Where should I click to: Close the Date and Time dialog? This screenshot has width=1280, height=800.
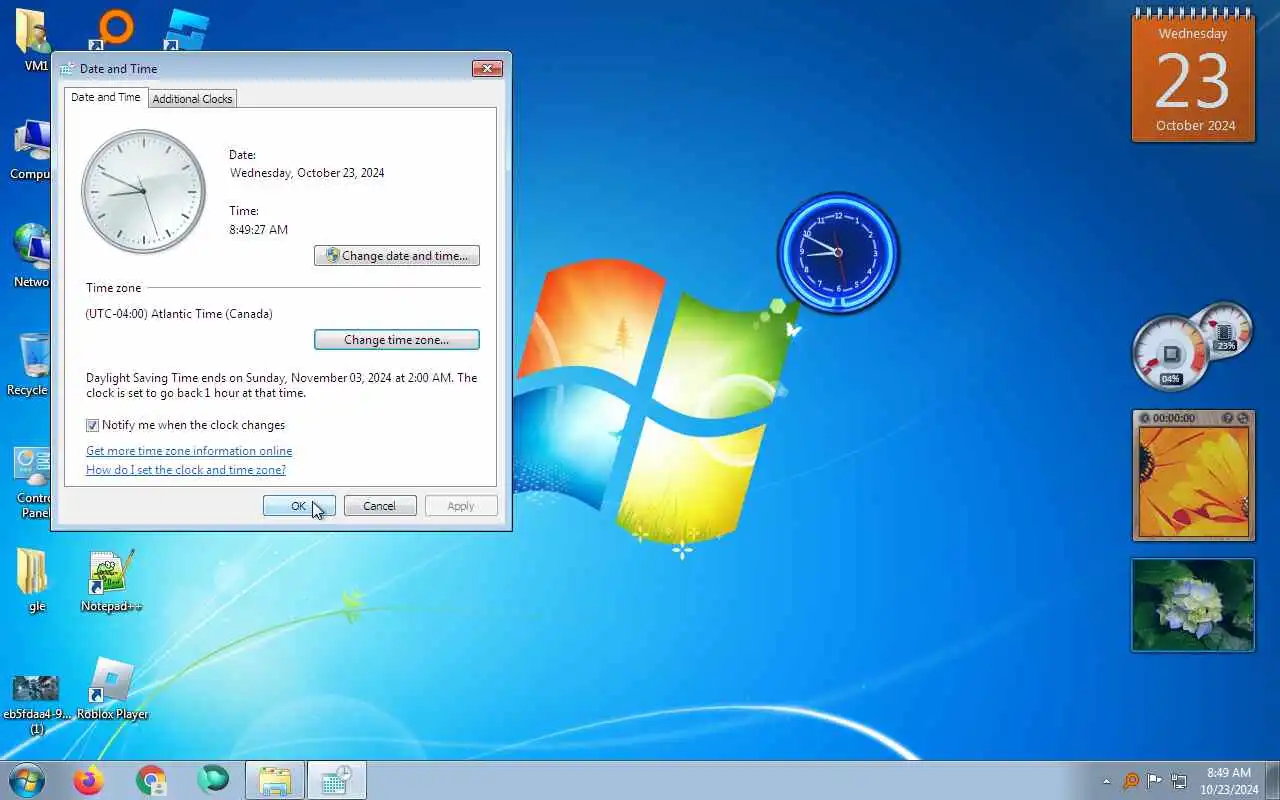click(x=487, y=69)
